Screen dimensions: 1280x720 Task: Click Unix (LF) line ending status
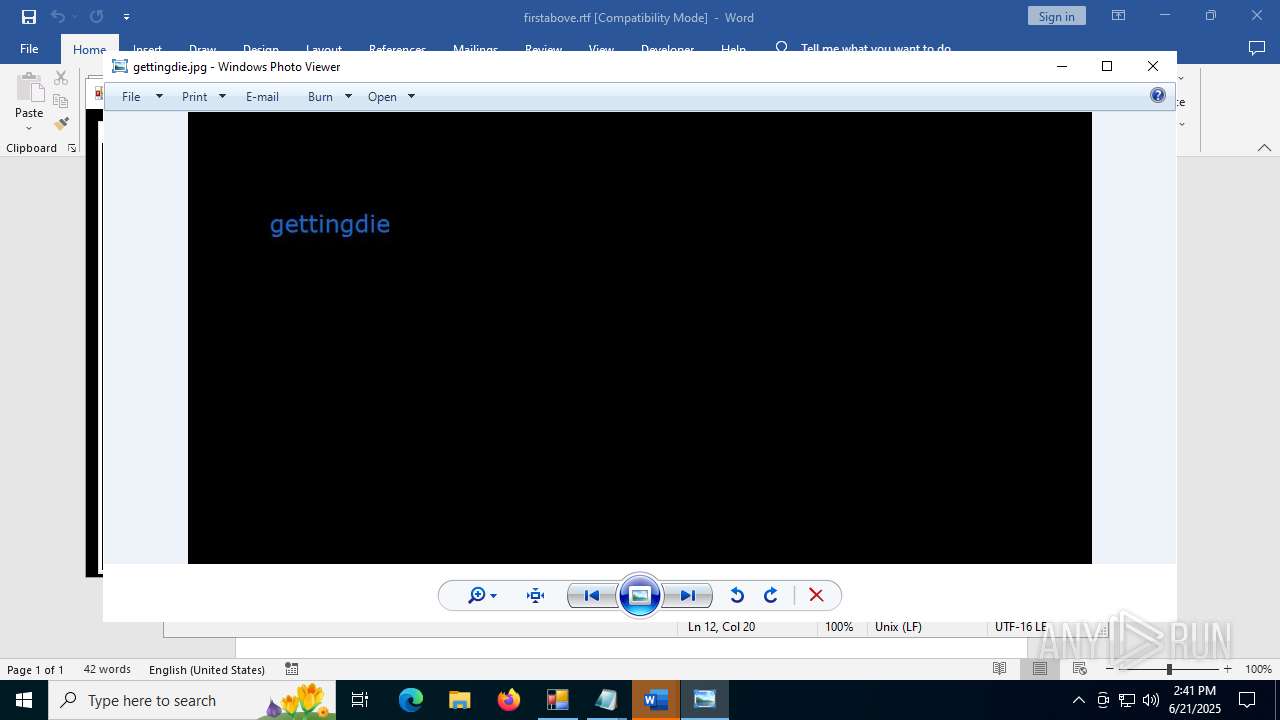point(898,627)
